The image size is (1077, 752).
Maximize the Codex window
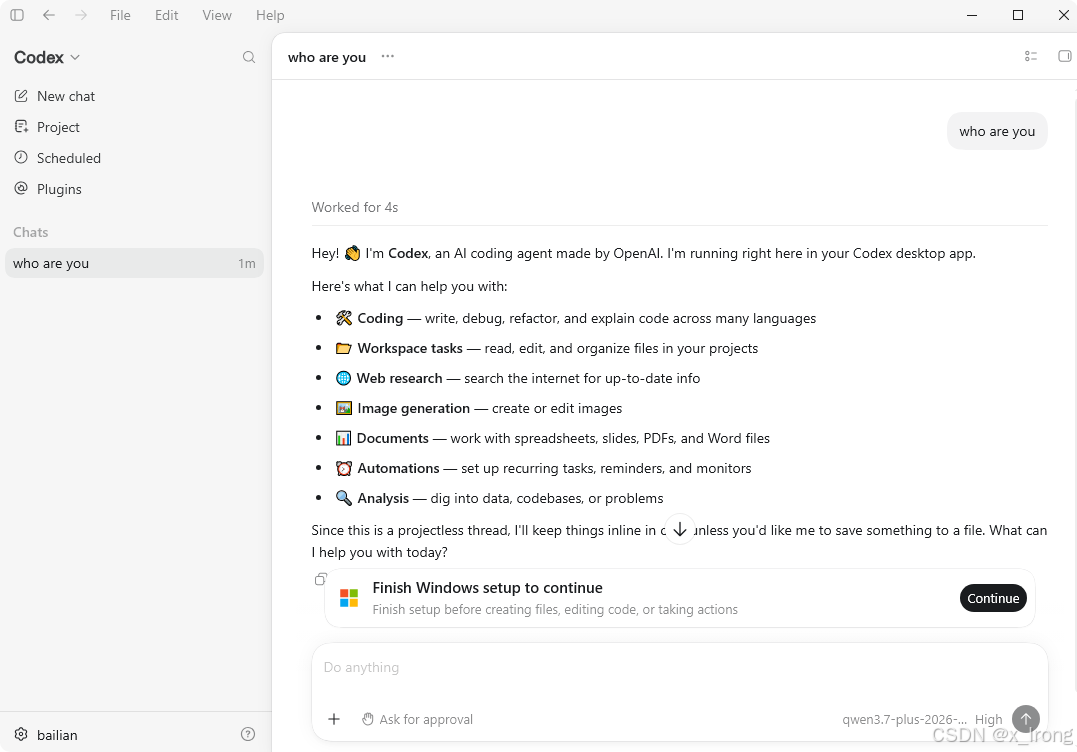click(x=1018, y=15)
